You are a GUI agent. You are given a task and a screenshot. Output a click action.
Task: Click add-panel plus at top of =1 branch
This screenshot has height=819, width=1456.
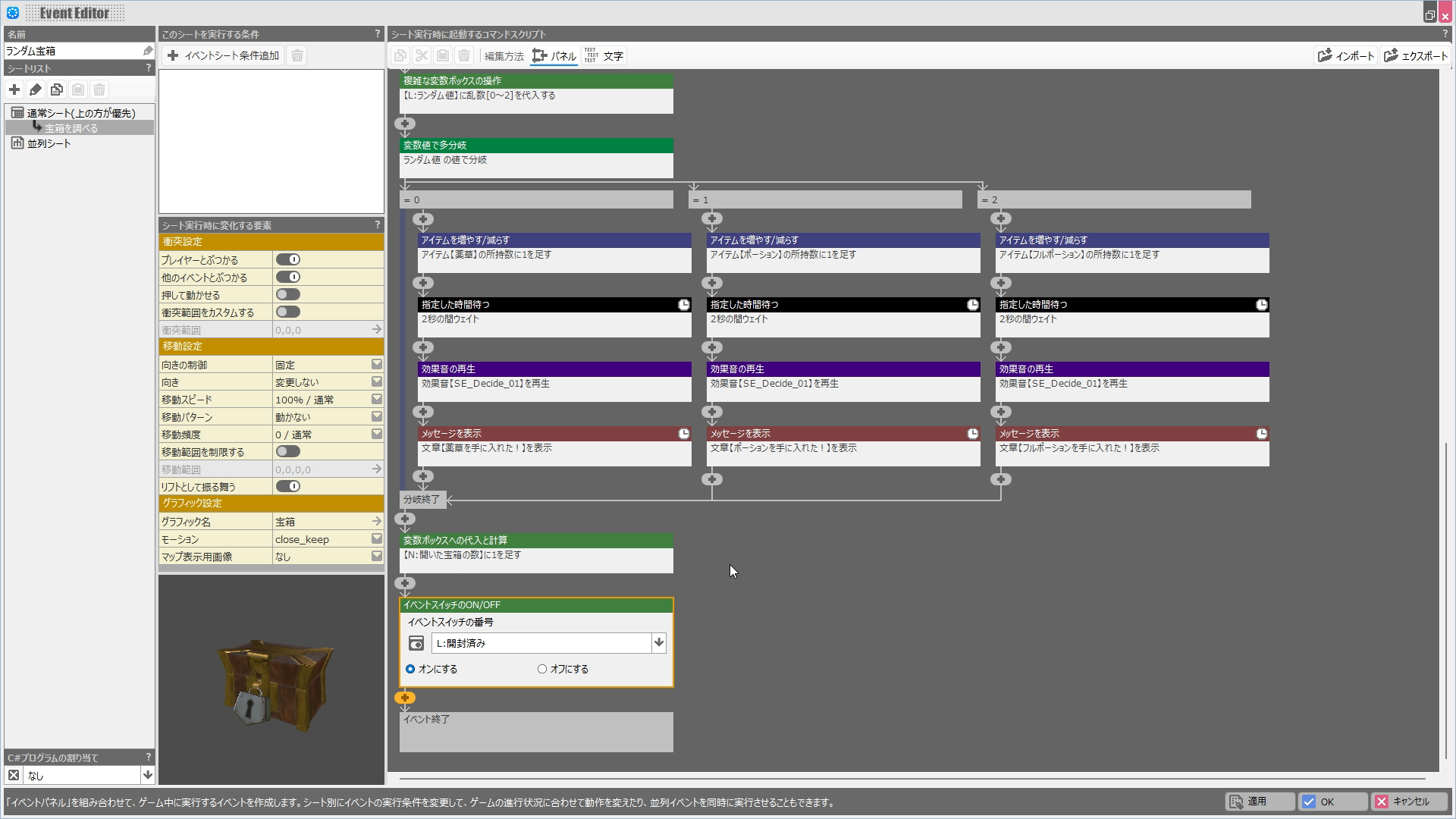pyautogui.click(x=712, y=219)
